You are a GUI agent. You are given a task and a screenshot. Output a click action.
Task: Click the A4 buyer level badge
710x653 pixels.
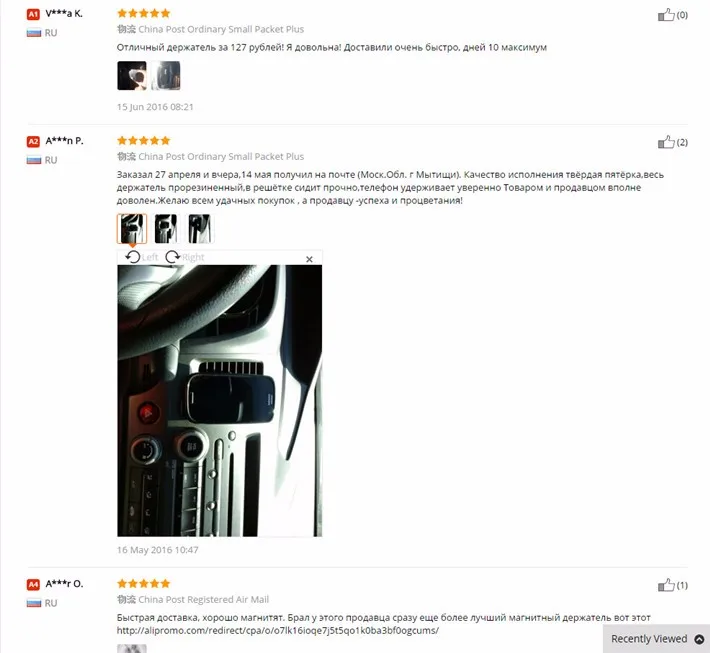click(33, 584)
